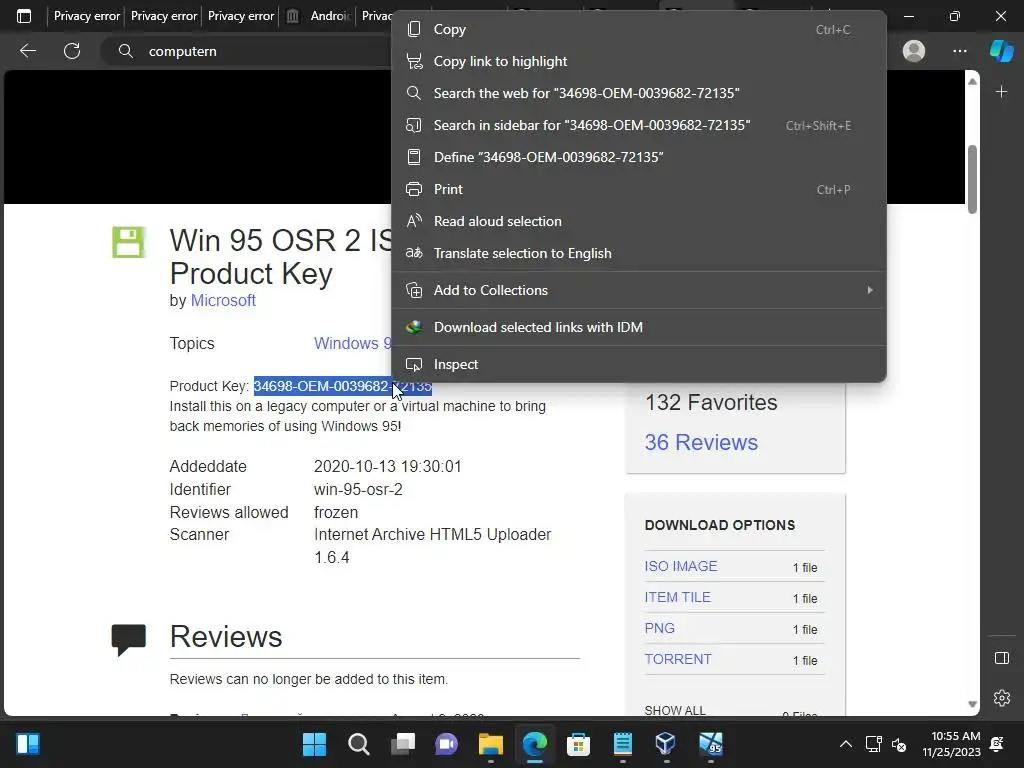The height and width of the screenshot is (768, 1024).
Task: Switch to the Android tab
Action: (318, 16)
